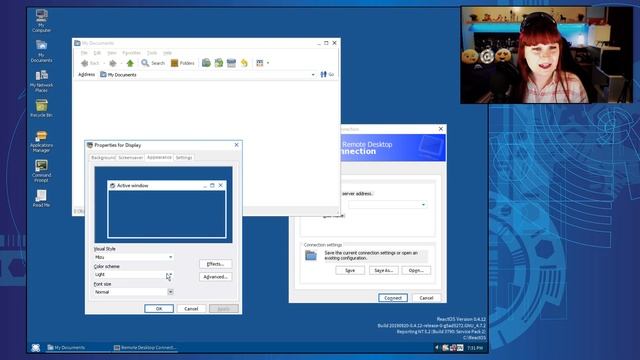
Task: Expand the server address combo box
Action: (x=423, y=204)
